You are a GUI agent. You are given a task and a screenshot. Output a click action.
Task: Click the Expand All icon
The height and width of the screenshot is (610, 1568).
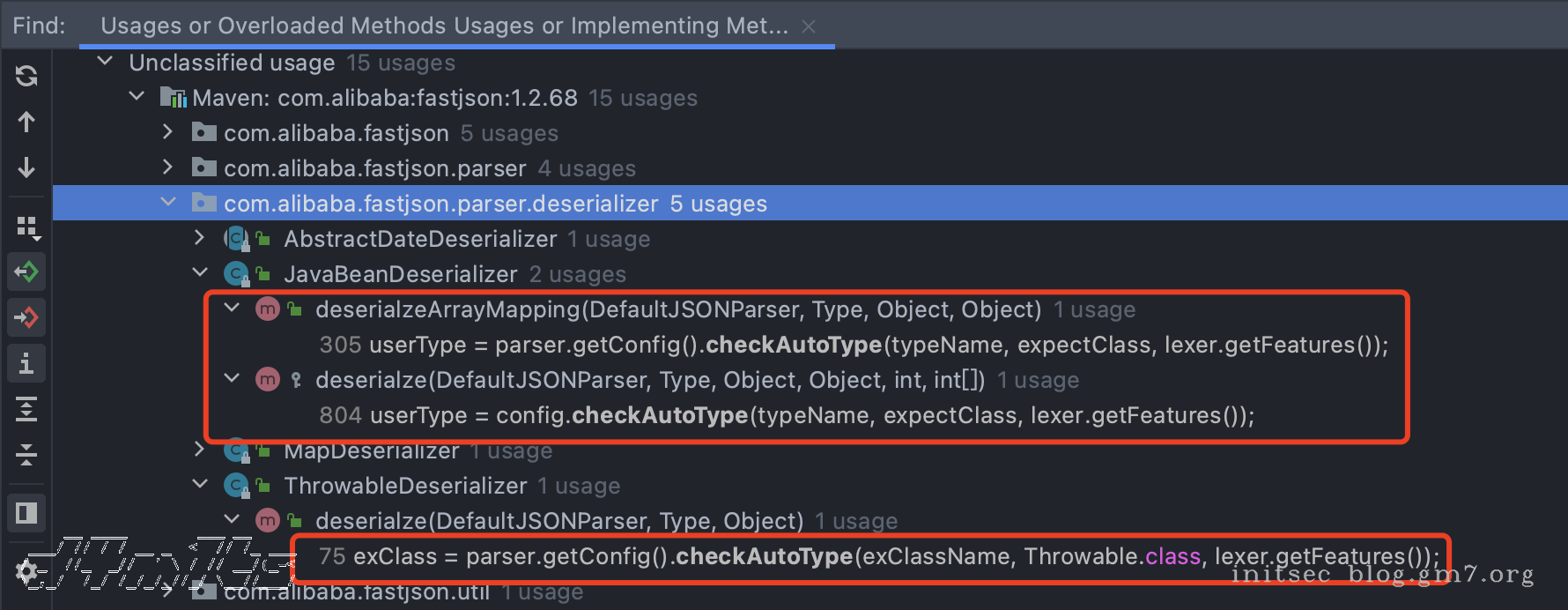(x=26, y=409)
